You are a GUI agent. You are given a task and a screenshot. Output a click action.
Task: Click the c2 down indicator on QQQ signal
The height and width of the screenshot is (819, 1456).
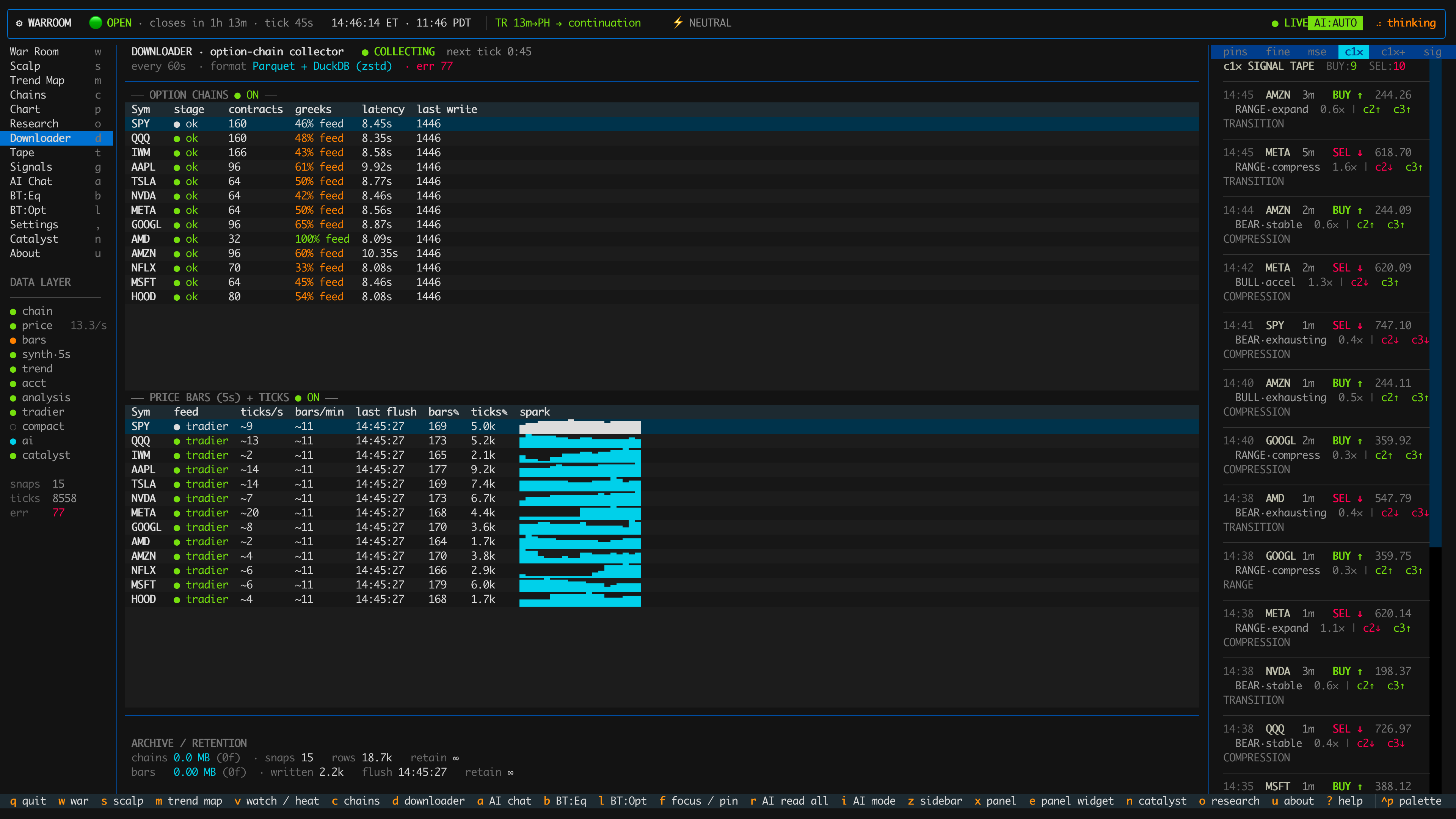(1365, 743)
